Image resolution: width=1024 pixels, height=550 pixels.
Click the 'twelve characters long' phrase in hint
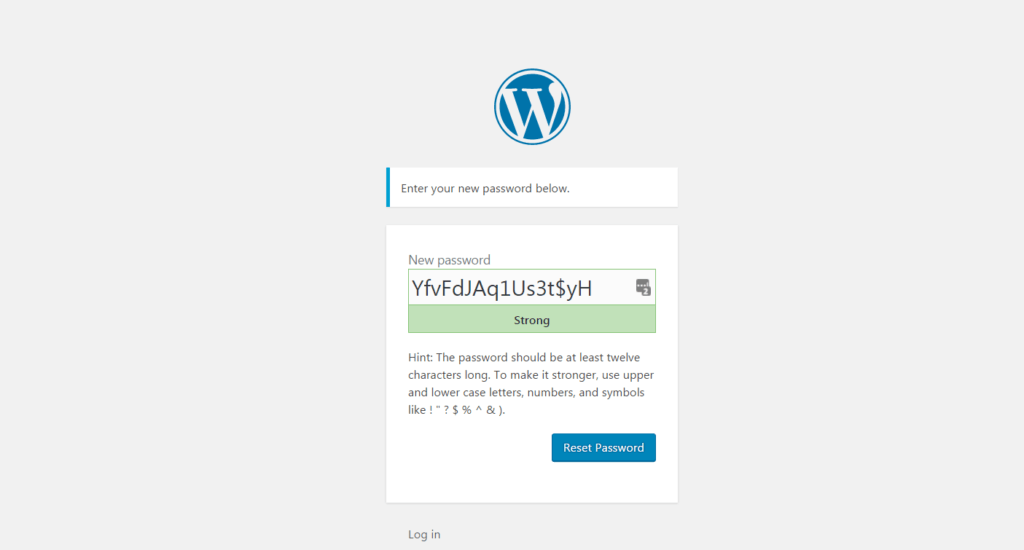(531, 366)
